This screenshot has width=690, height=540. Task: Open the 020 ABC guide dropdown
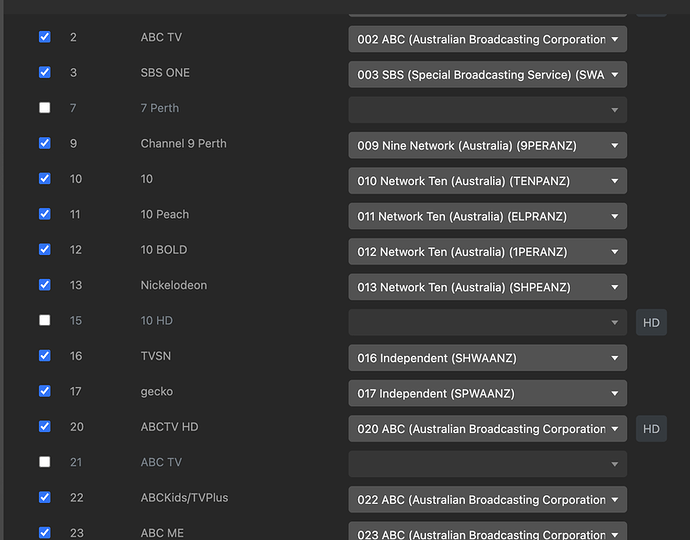(x=488, y=429)
